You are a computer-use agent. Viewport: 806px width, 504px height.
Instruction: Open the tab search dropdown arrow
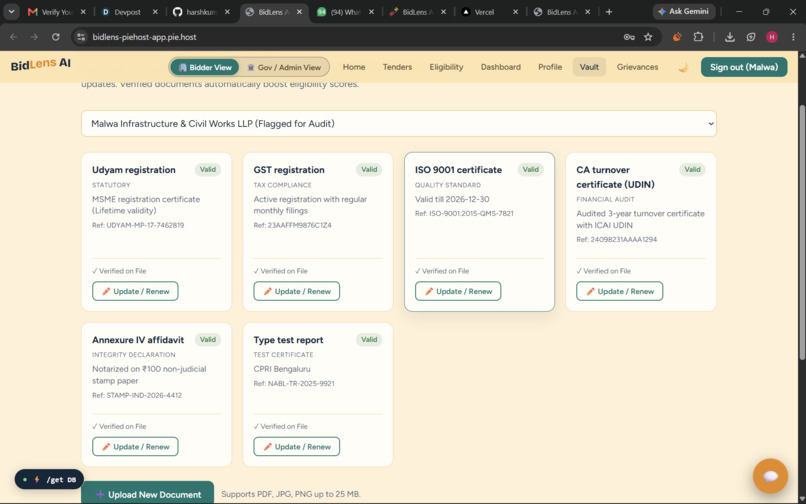pyautogui.click(x=11, y=11)
